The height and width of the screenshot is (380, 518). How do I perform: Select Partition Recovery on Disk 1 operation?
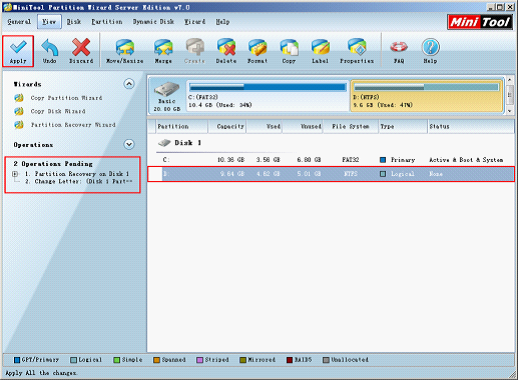77,174
